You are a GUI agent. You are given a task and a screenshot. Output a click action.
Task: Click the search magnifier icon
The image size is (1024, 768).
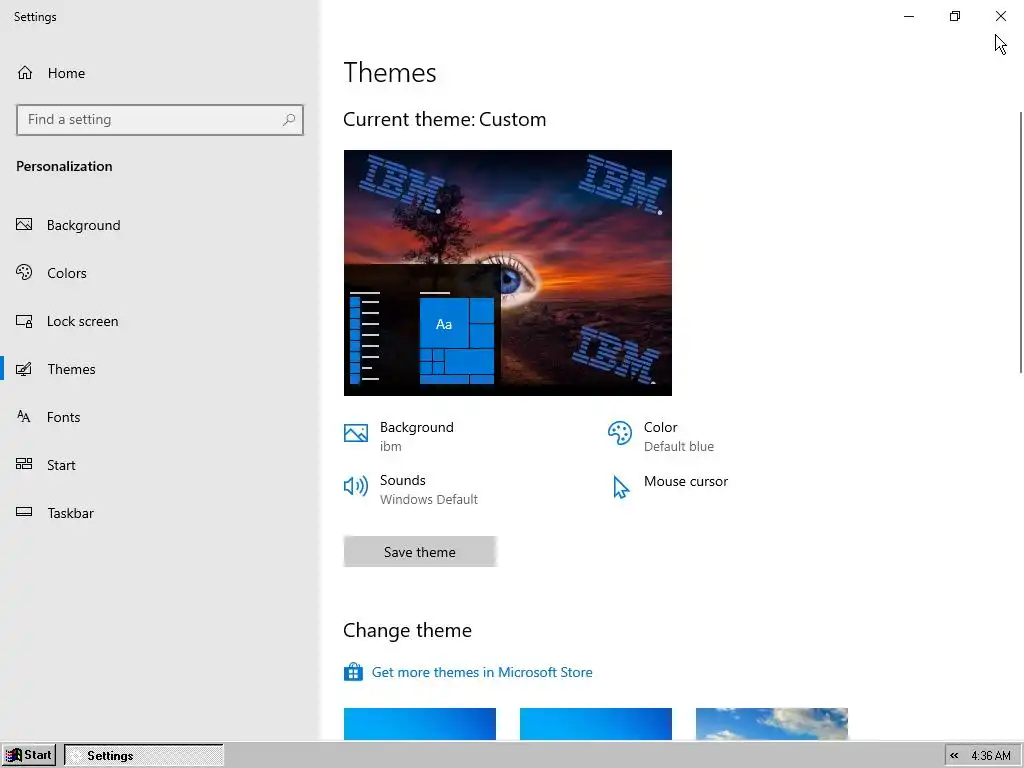point(289,120)
